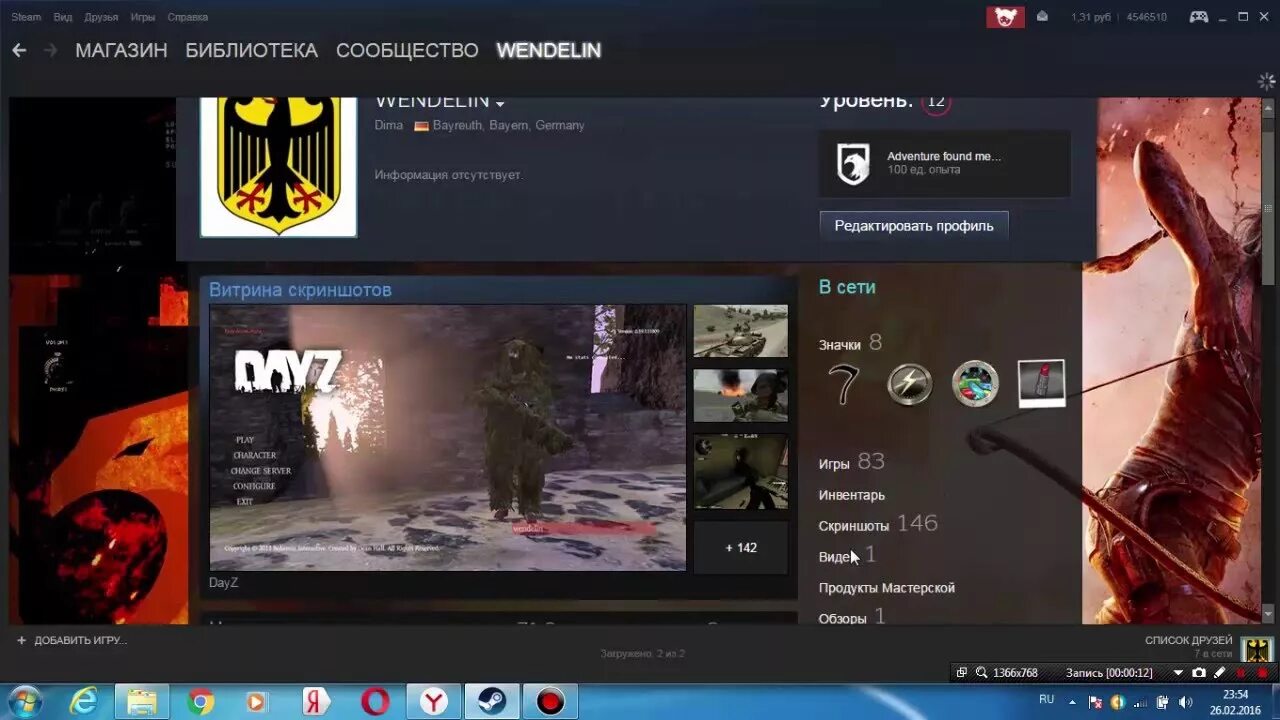
Task: Open the large DayZ showcase screenshot
Action: coord(448,438)
